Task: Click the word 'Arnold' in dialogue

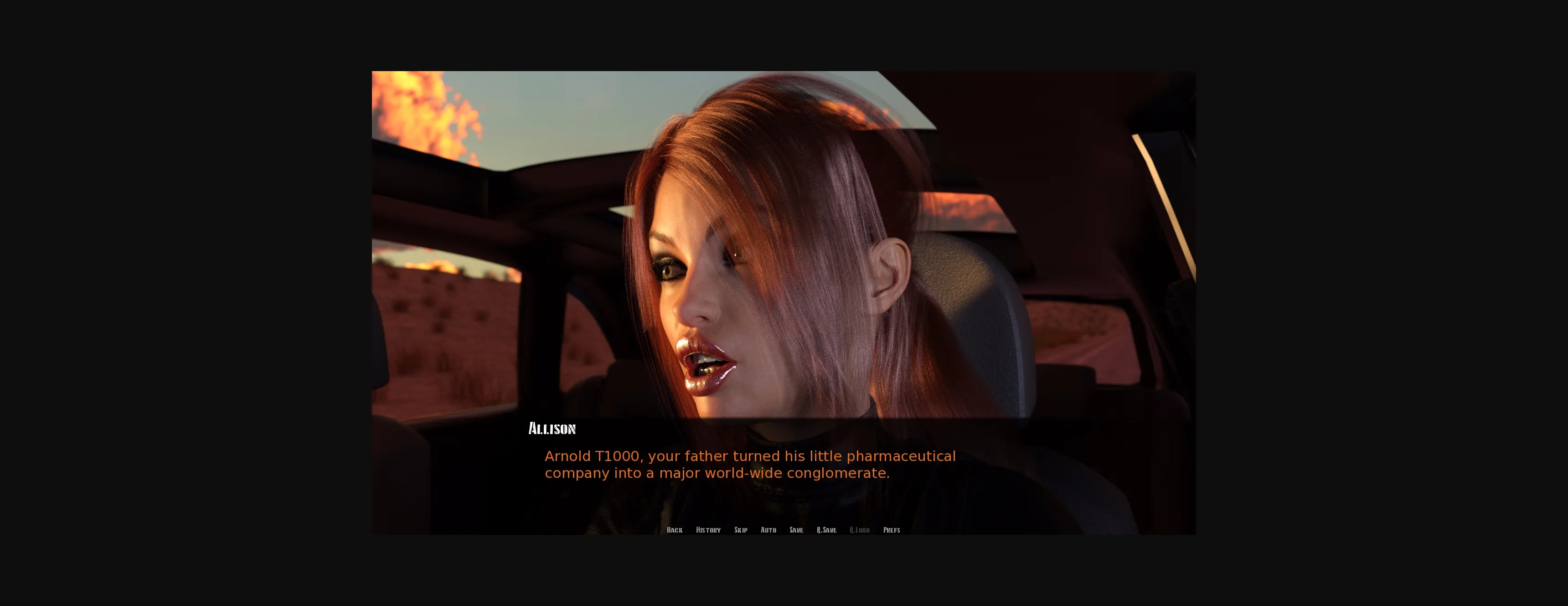Action: [x=567, y=456]
